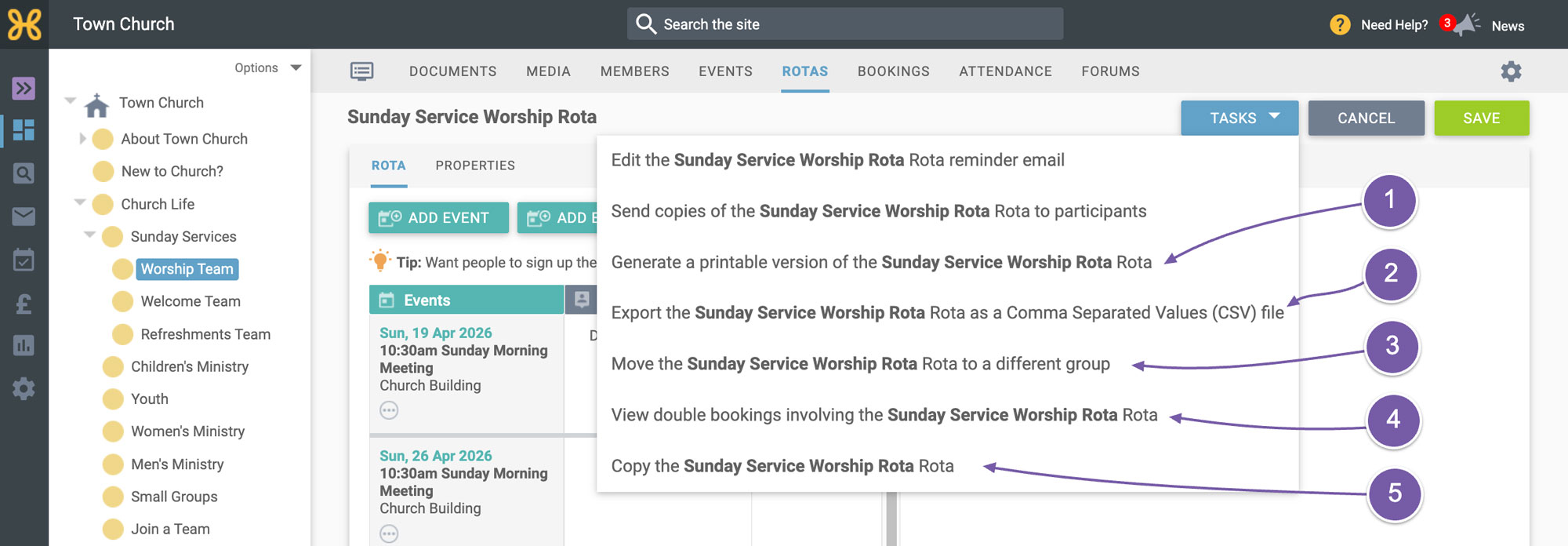Open the dashboard grid icon in sidebar

[24, 130]
